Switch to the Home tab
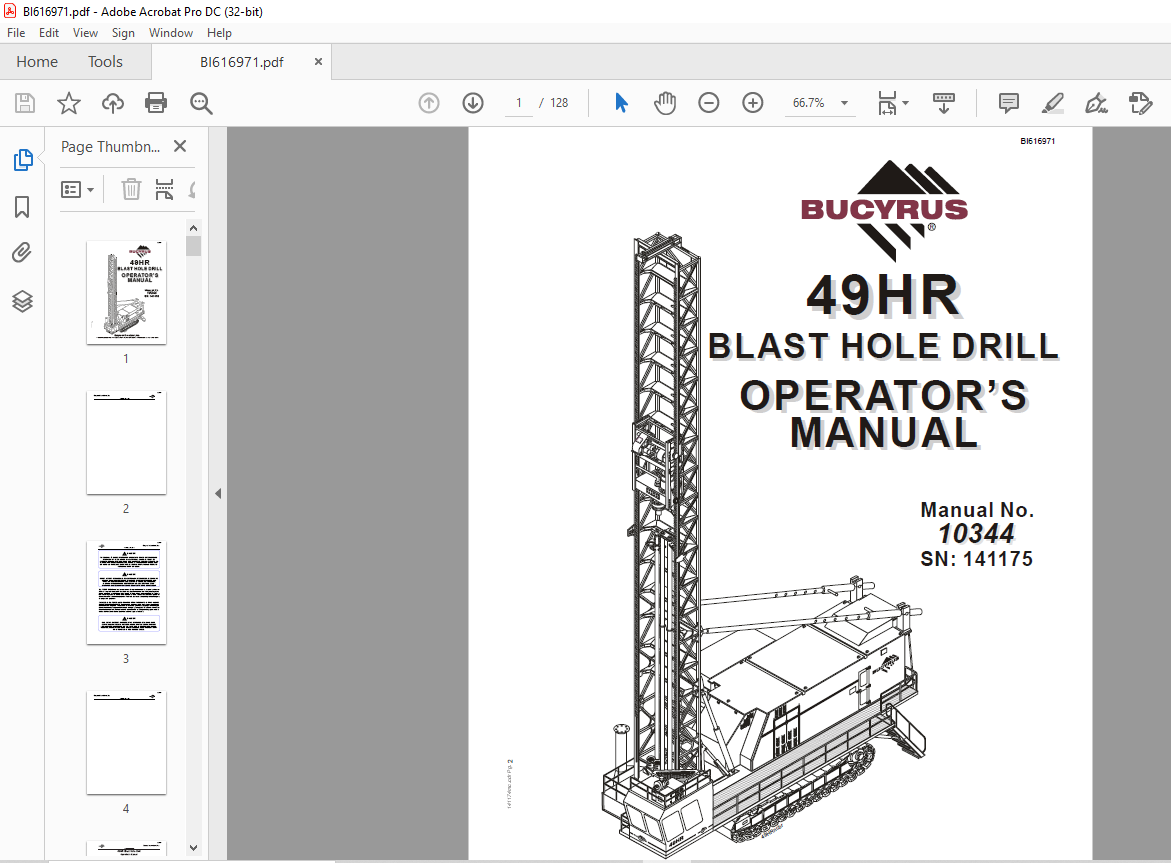 point(37,62)
